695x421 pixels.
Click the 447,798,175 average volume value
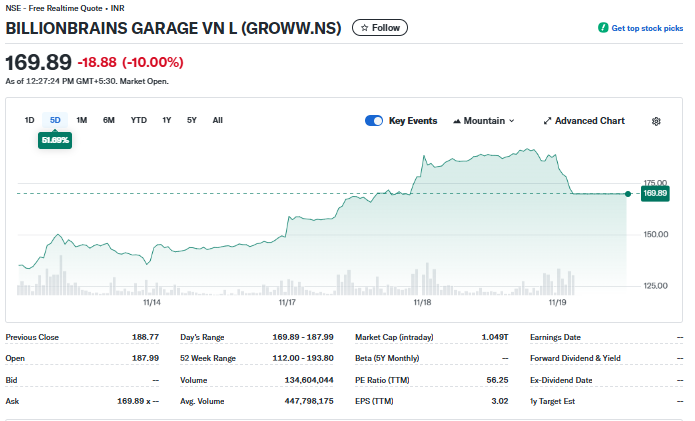(309, 401)
